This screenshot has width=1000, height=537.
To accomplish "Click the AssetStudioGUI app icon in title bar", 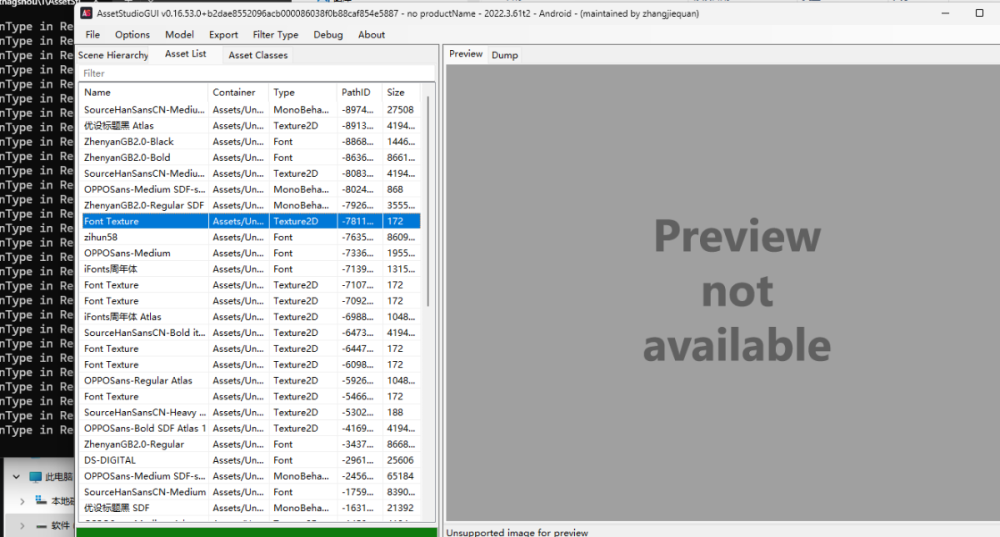I will click(84, 14).
